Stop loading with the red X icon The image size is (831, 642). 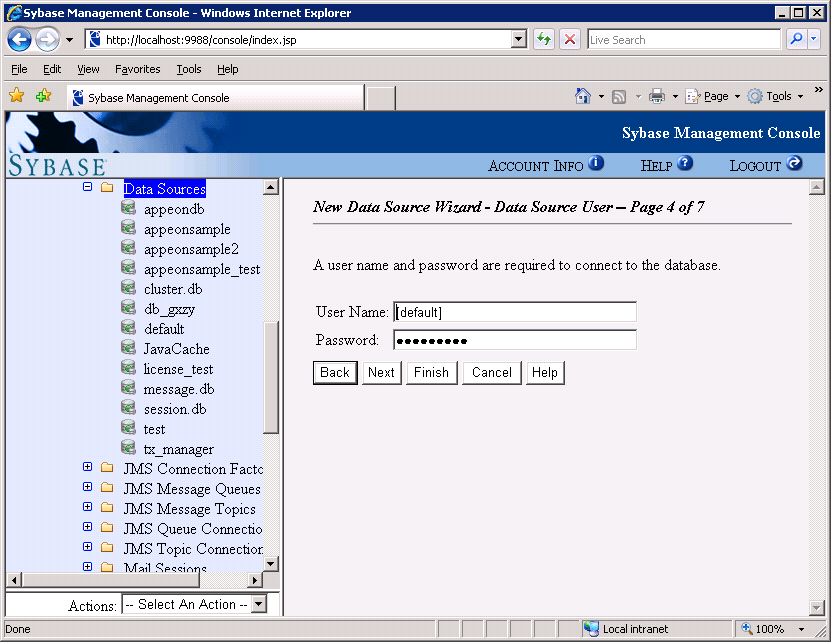[x=570, y=39]
